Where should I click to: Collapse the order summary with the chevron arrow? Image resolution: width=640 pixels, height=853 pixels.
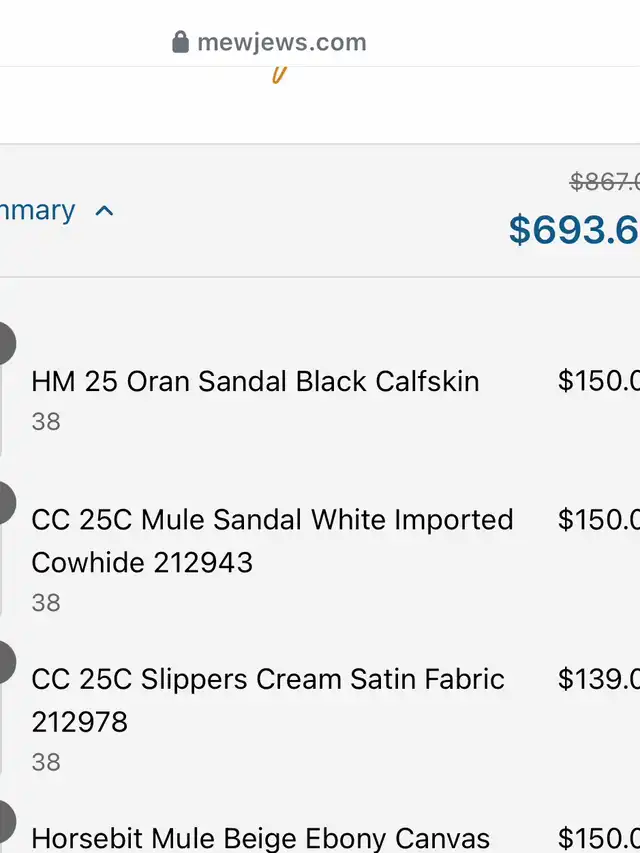[x=104, y=211]
